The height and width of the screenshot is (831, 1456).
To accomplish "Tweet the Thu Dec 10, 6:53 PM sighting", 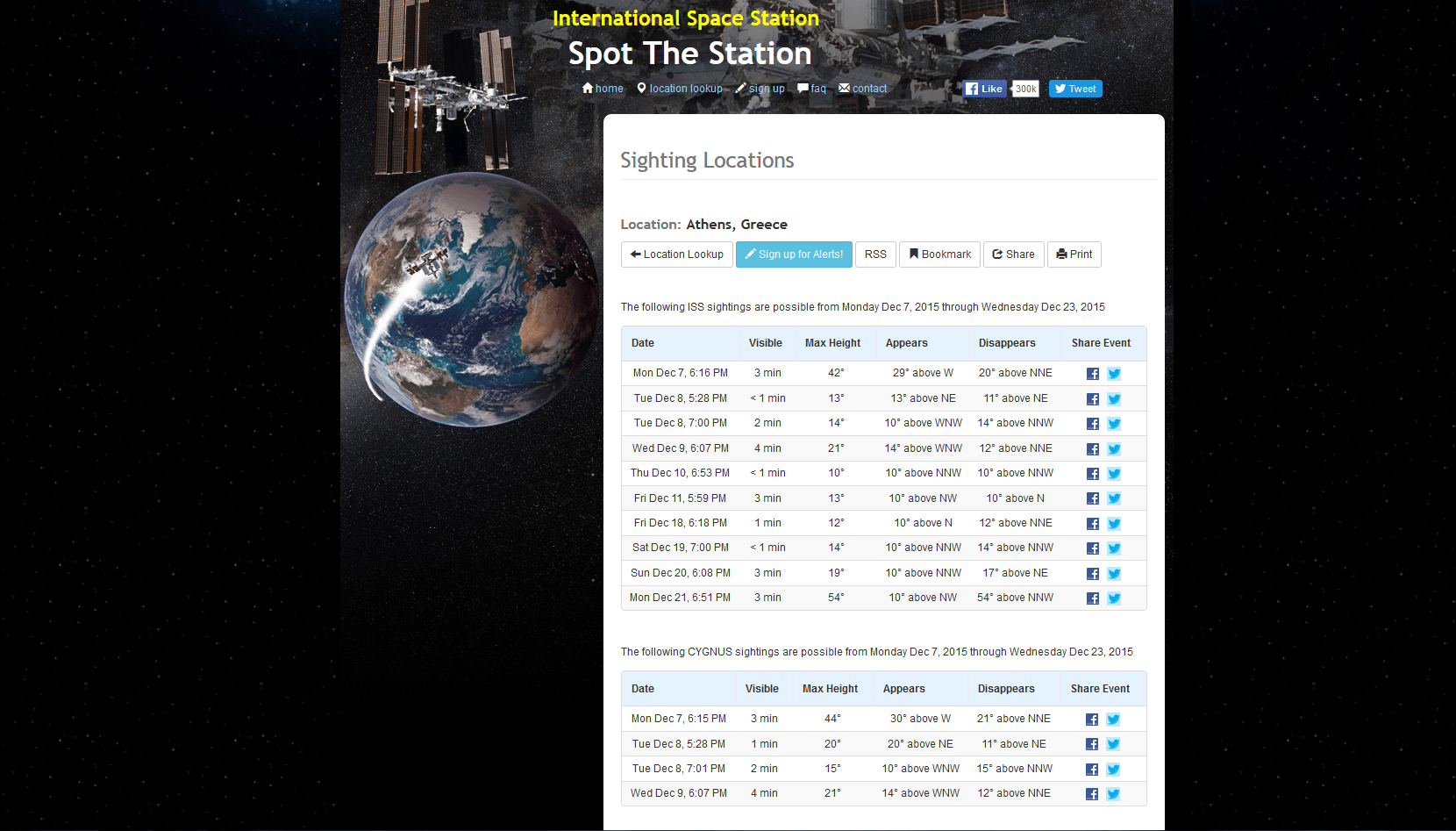I will (1114, 474).
